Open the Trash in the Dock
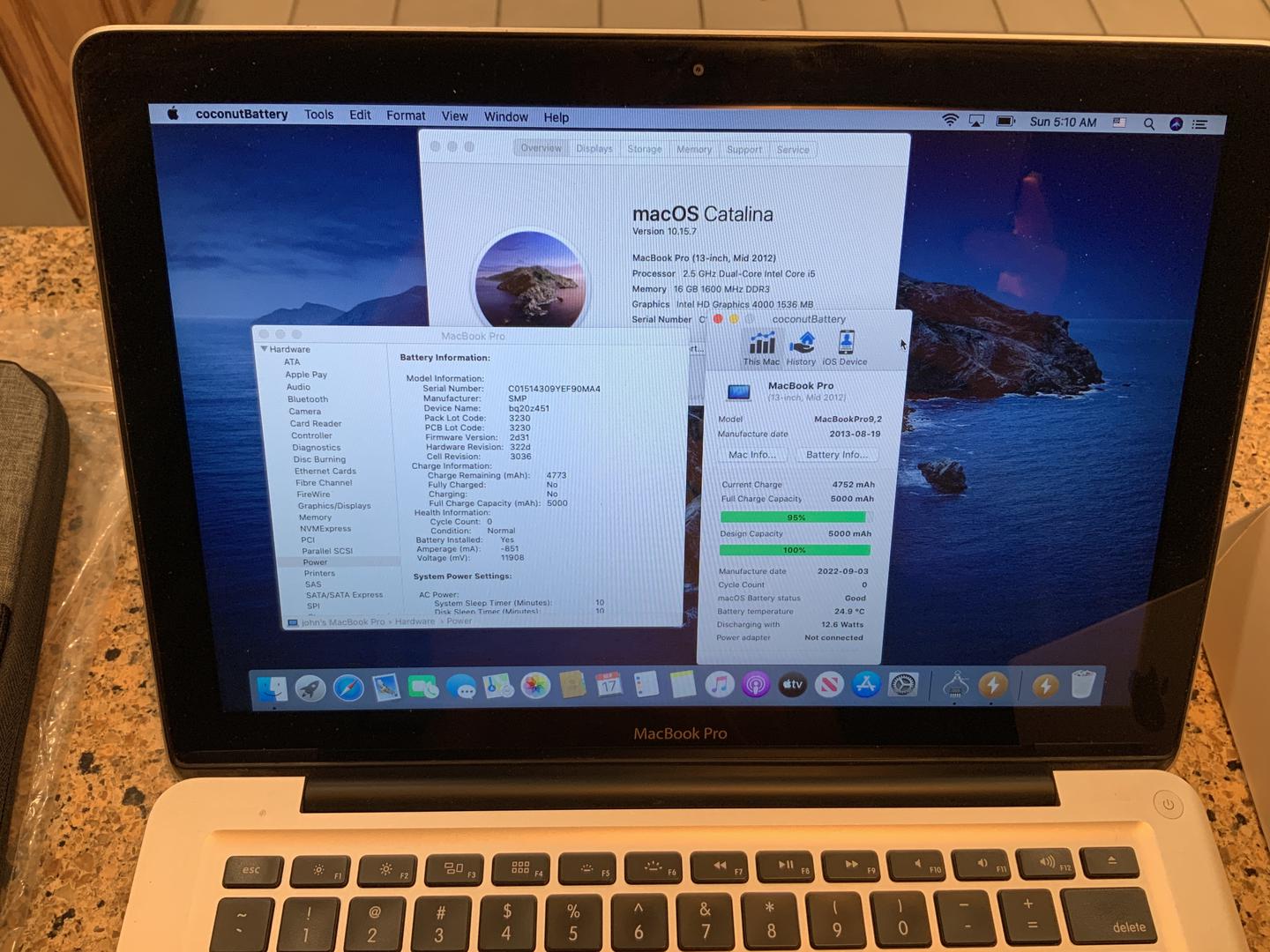1270x952 pixels. pos(1083,686)
